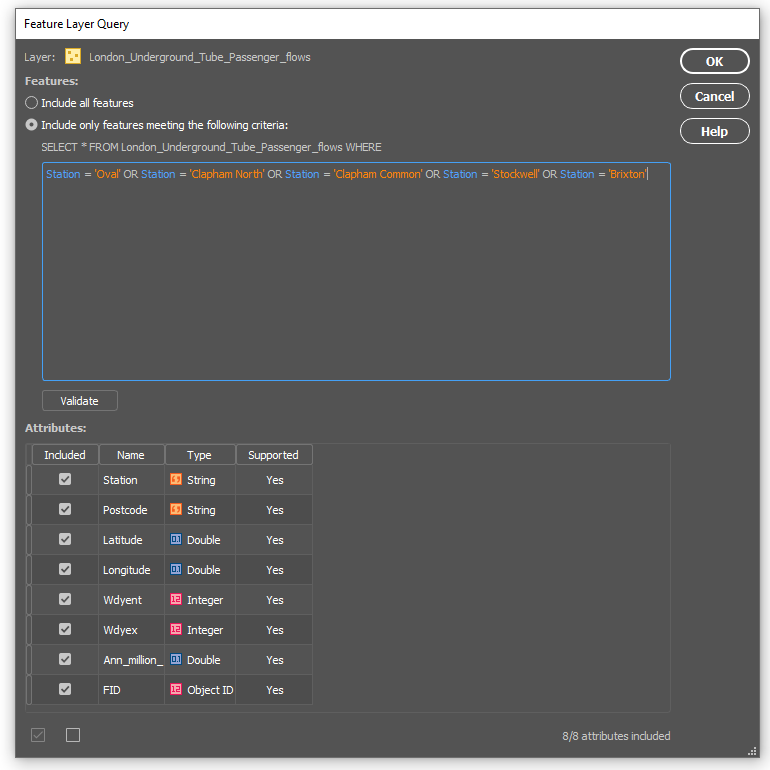Uncheck the Latitude attribute checkbox
This screenshot has height=770, width=770.
tap(65, 539)
